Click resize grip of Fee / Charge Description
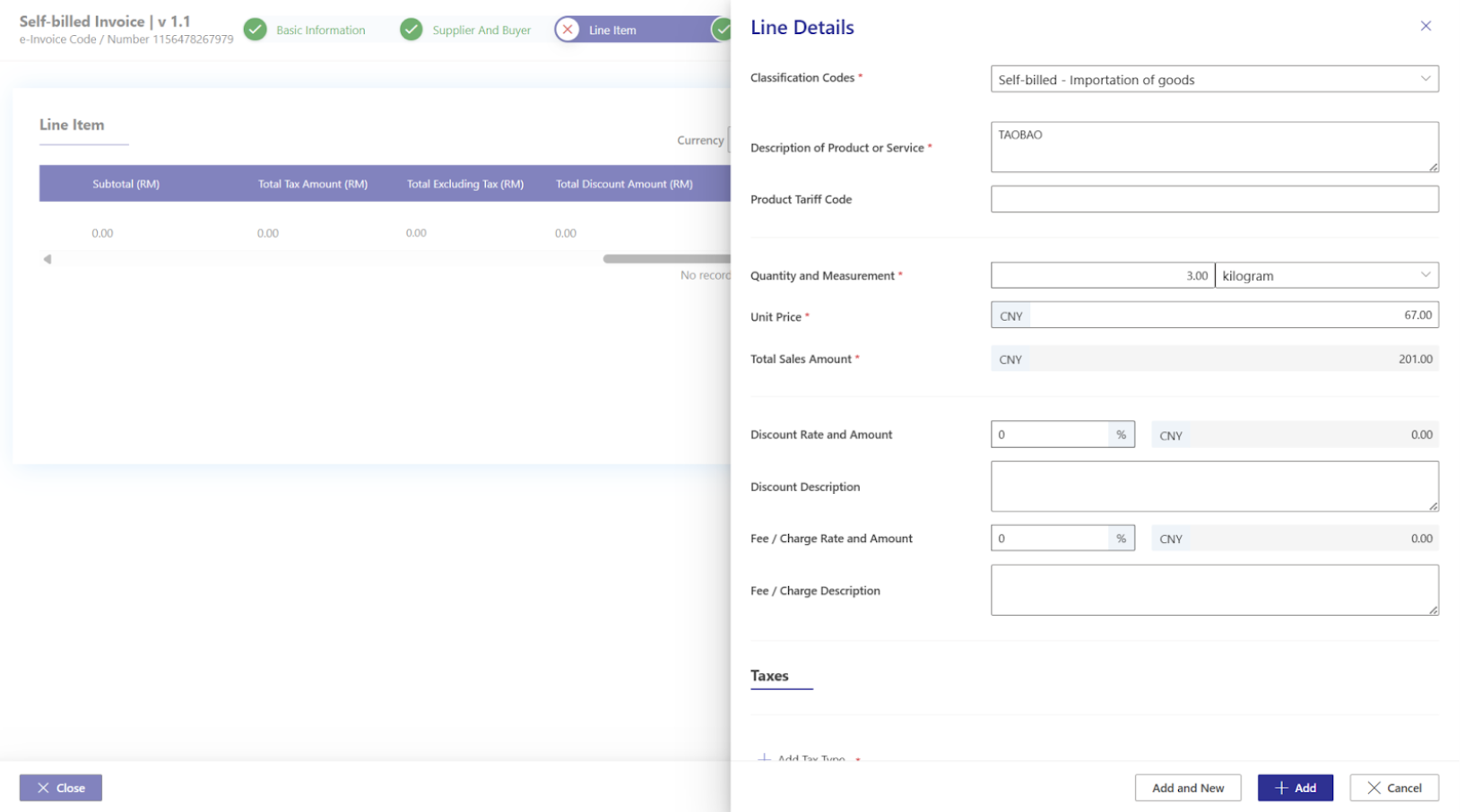Viewport: 1465px width, 812px height. click(x=1433, y=610)
